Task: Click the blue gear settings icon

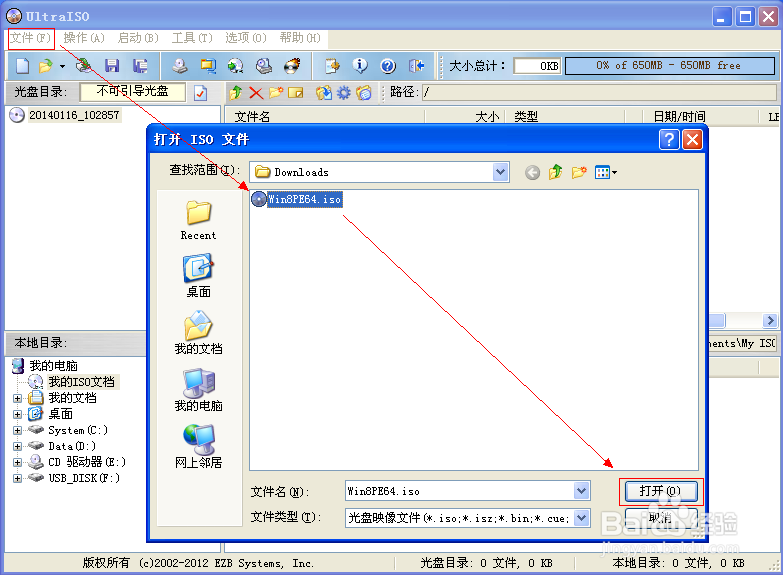Action: pos(344,93)
